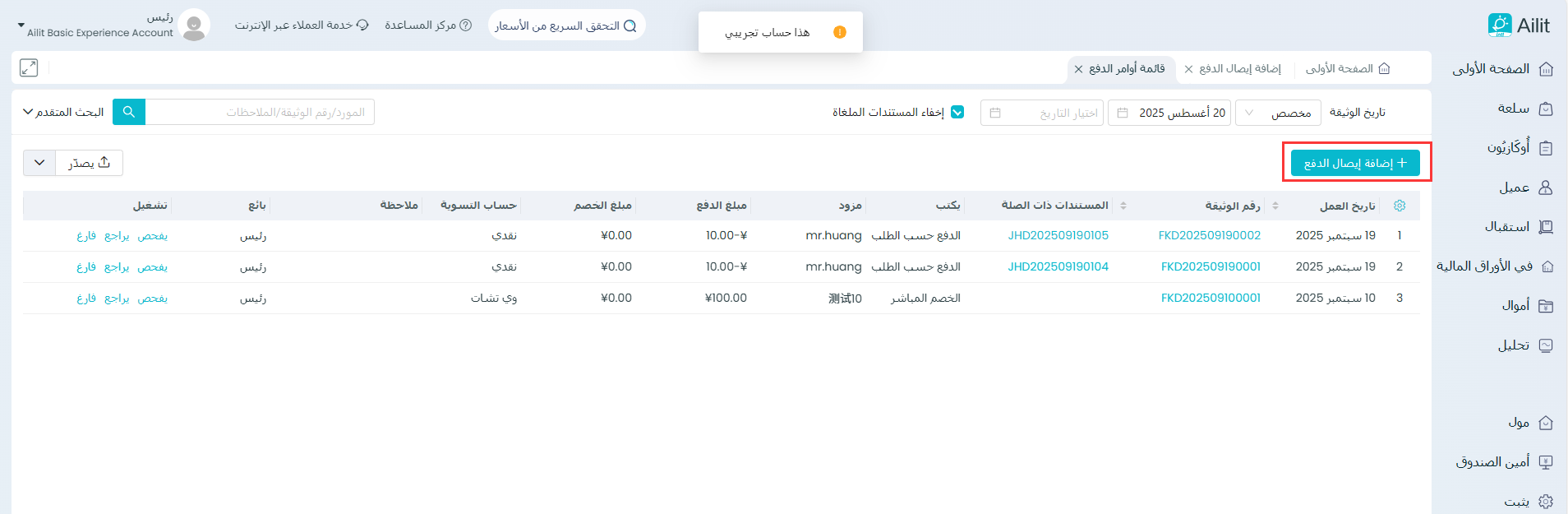
Task: Click the supplier/document number search field
Action: coord(259,112)
